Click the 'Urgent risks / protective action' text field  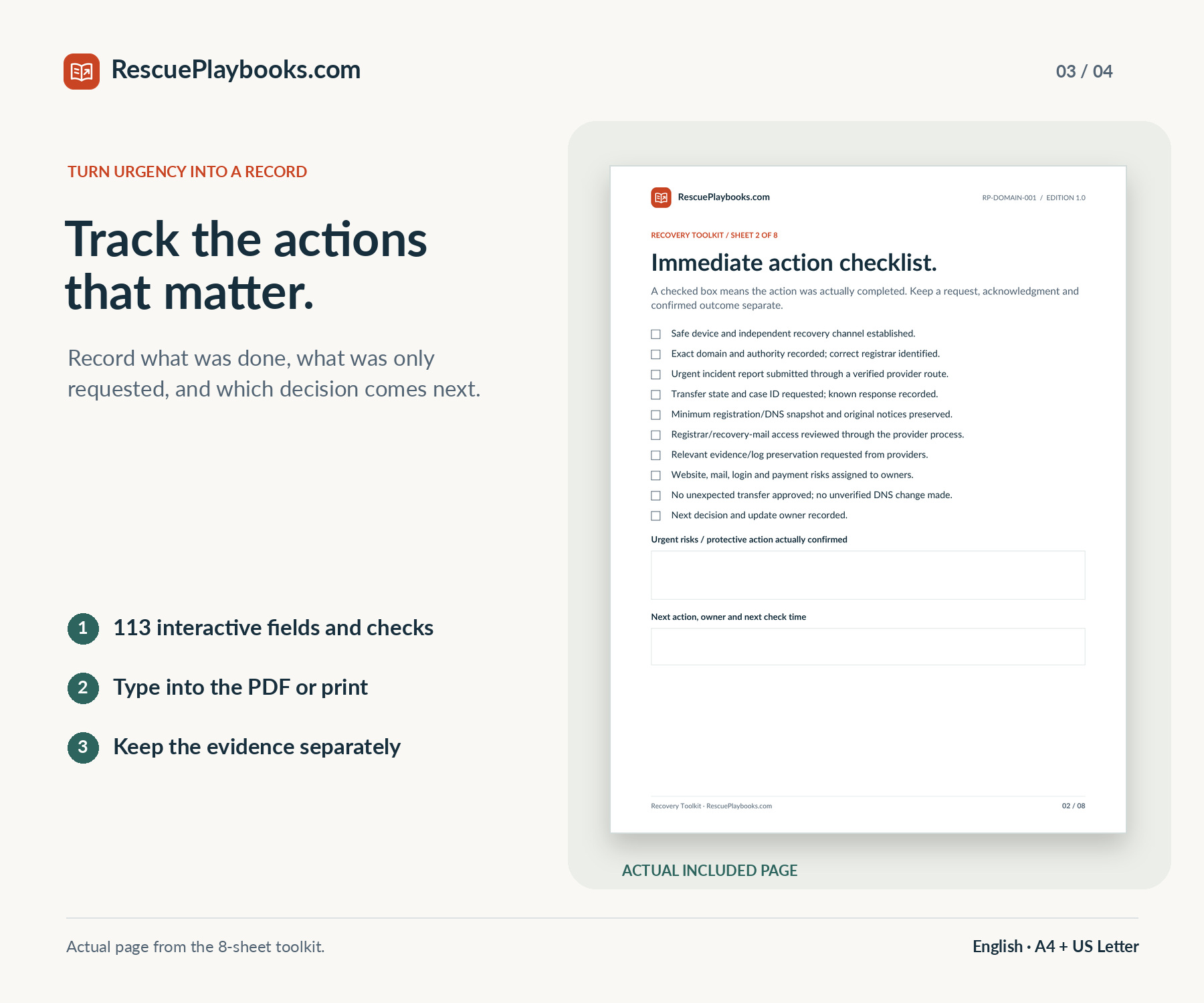(x=868, y=575)
